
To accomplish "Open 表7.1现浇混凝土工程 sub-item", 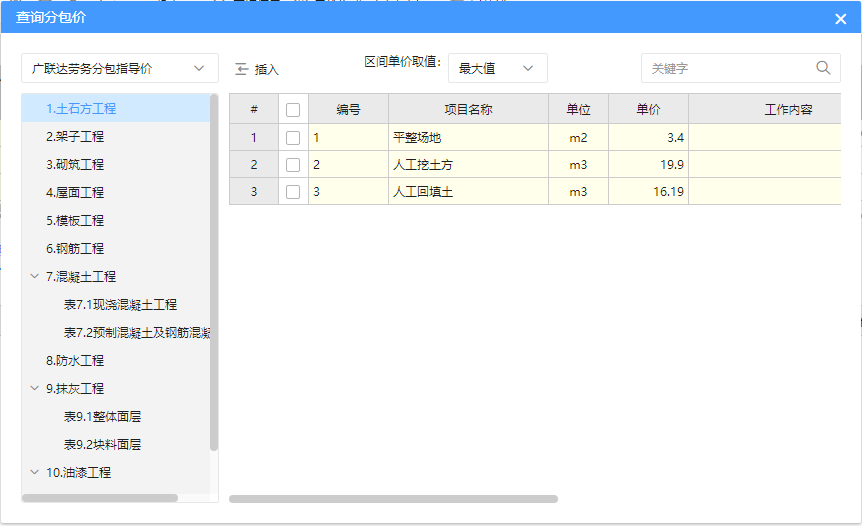I will [120, 304].
